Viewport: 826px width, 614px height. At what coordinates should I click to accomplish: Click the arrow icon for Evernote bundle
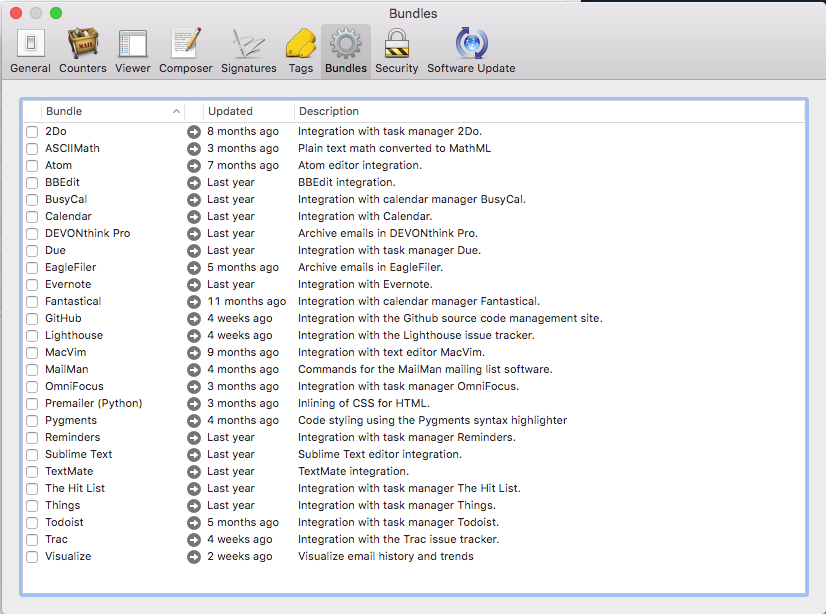click(x=194, y=285)
